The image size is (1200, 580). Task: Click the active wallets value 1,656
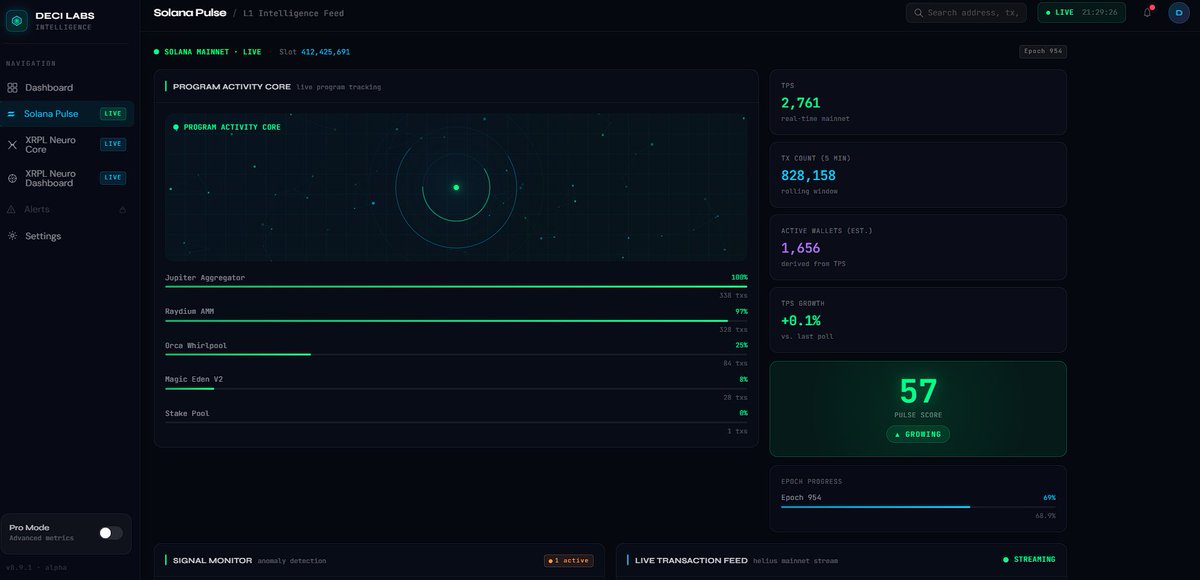800,248
